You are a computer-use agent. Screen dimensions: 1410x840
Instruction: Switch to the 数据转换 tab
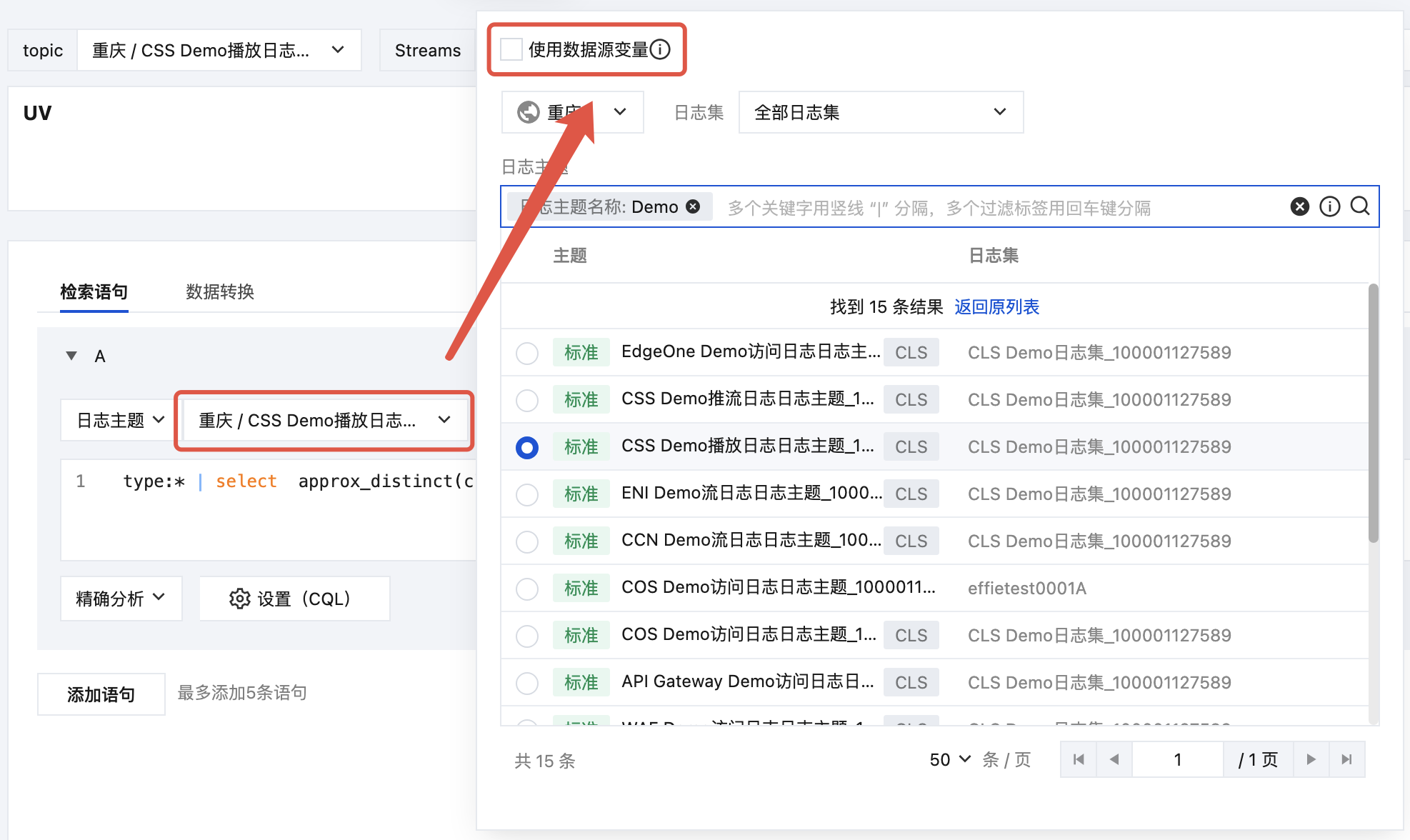click(220, 291)
